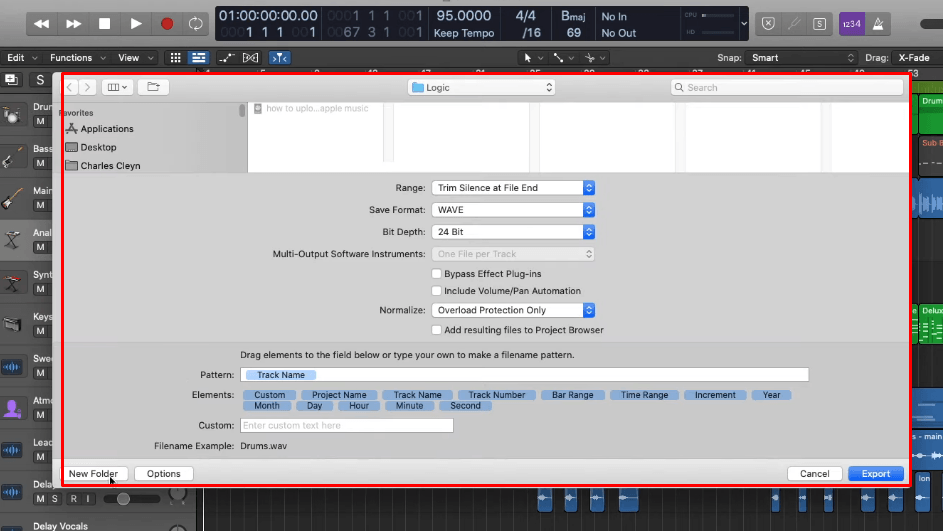
Task: Check Add resulting files to Project Browser
Action: pyautogui.click(x=437, y=330)
